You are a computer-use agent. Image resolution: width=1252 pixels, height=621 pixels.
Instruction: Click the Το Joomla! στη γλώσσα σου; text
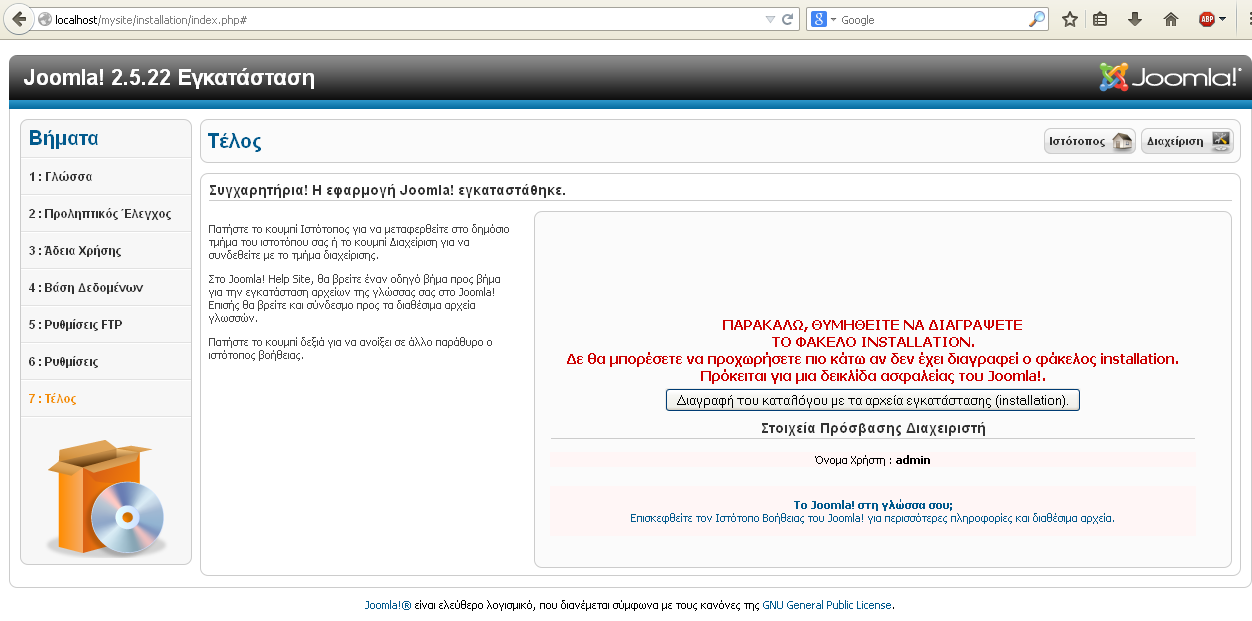(x=873, y=505)
